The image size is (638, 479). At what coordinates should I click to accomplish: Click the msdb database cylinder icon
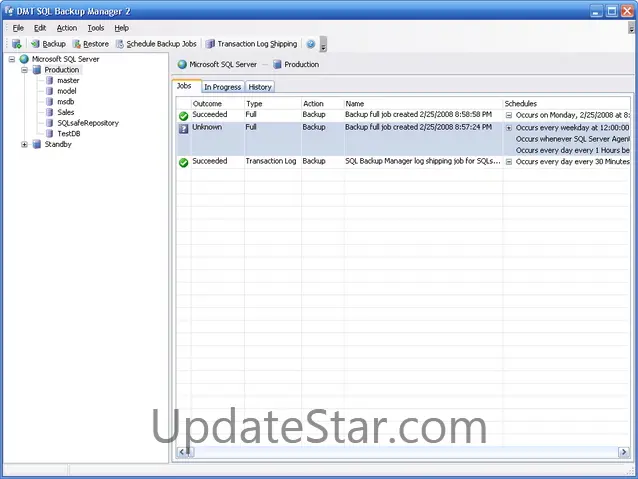pyautogui.click(x=50, y=102)
